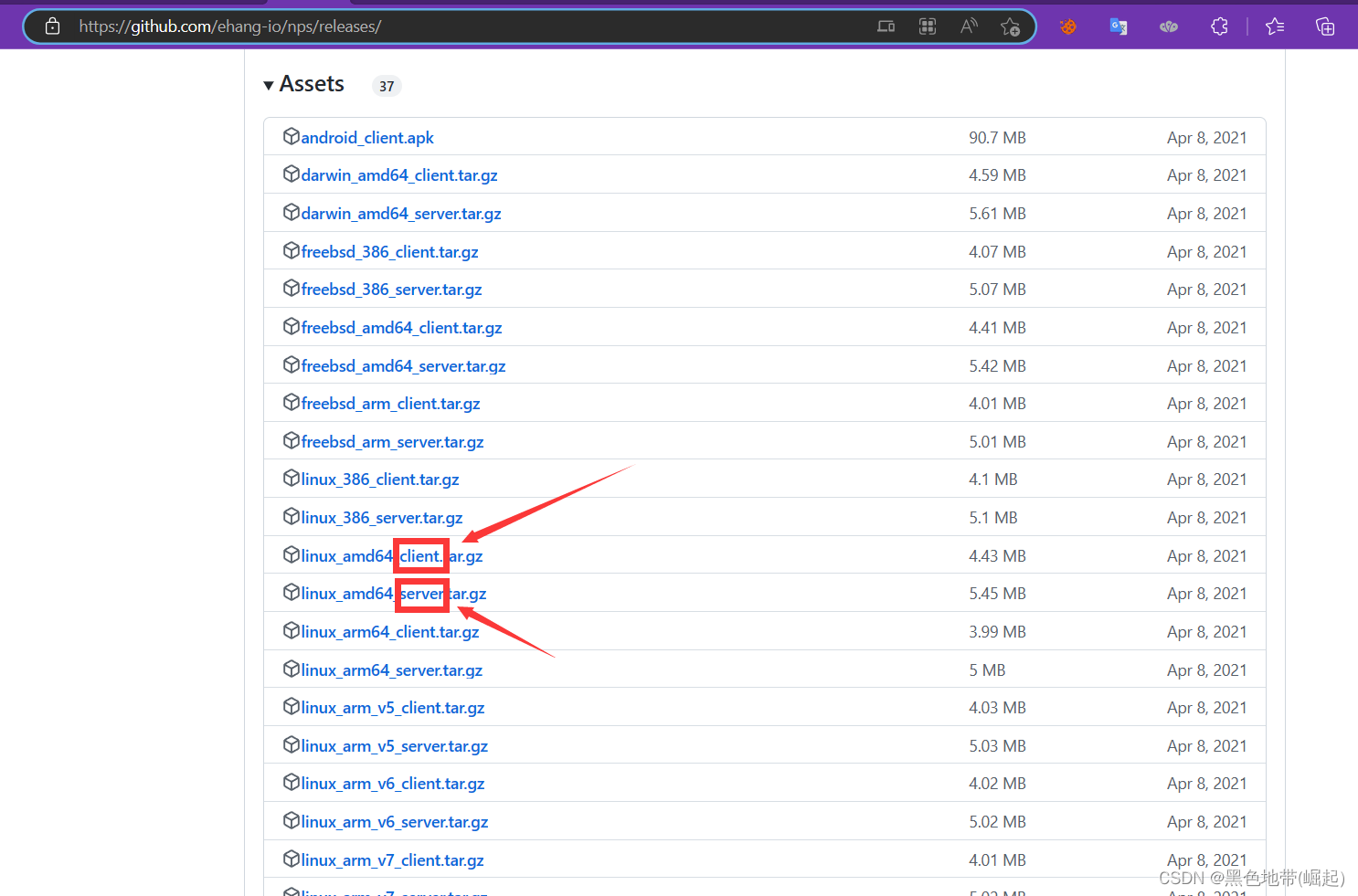Download linux_arm64_server.tar.gz
Viewport: 1358px width, 896px height.
coord(392,670)
